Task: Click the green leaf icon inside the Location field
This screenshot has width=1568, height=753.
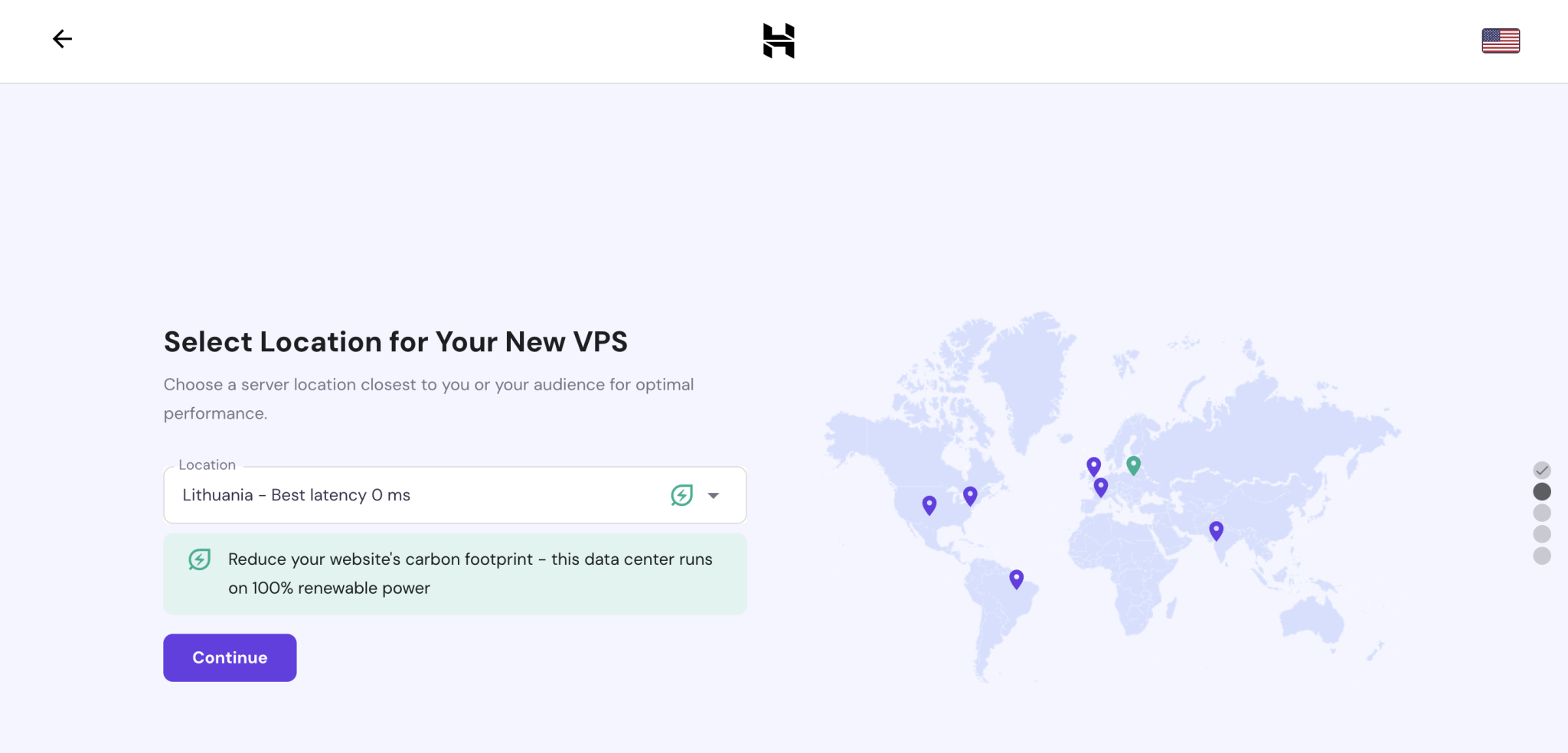Action: 682,495
